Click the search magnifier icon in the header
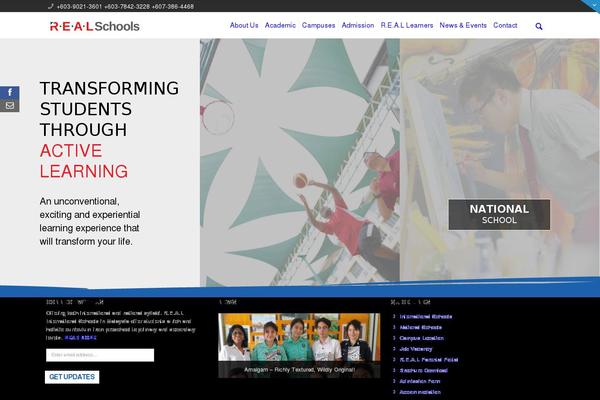This screenshot has height=400, width=600. pos(539,26)
